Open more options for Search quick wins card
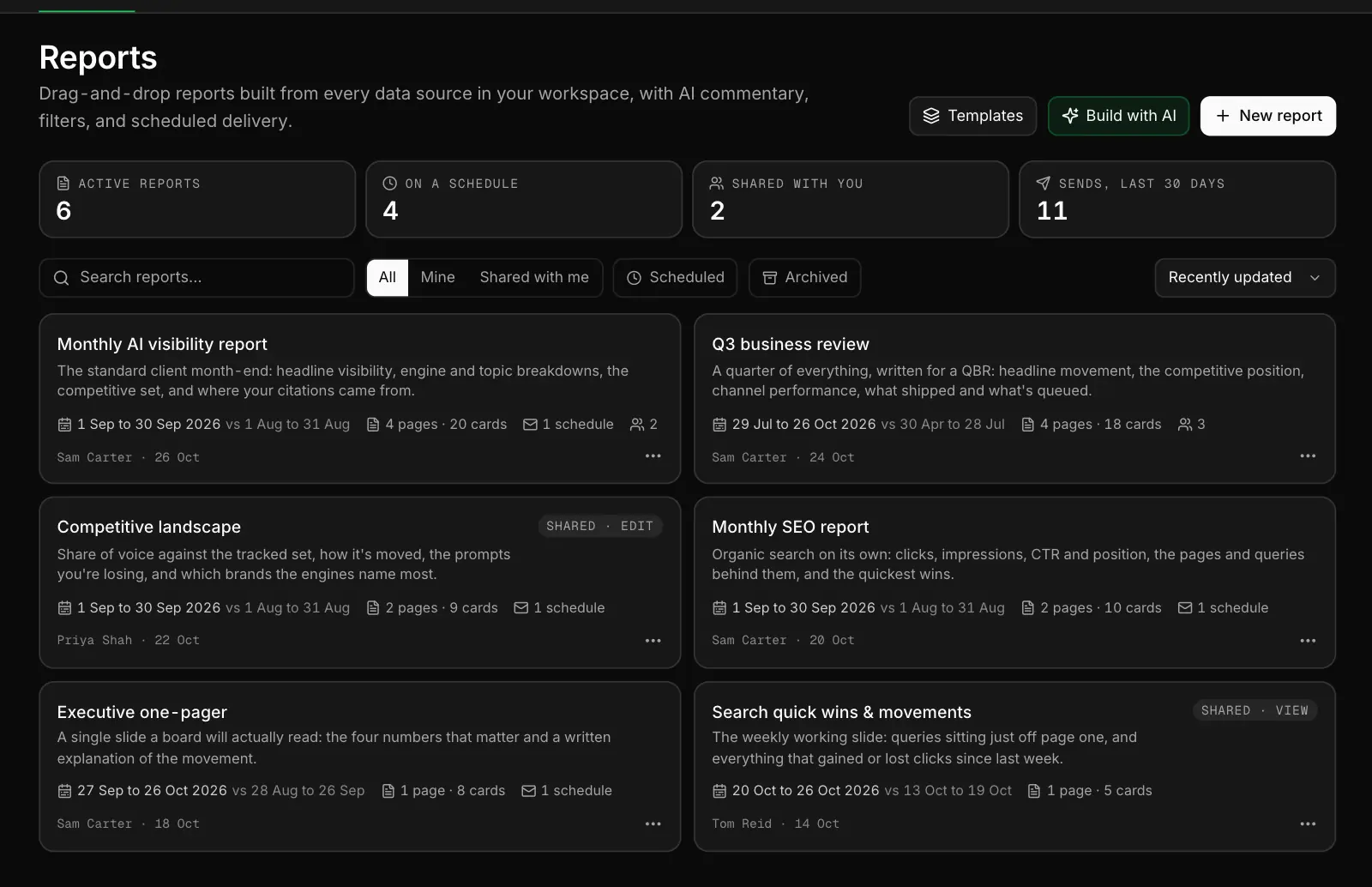 pos(1308,824)
